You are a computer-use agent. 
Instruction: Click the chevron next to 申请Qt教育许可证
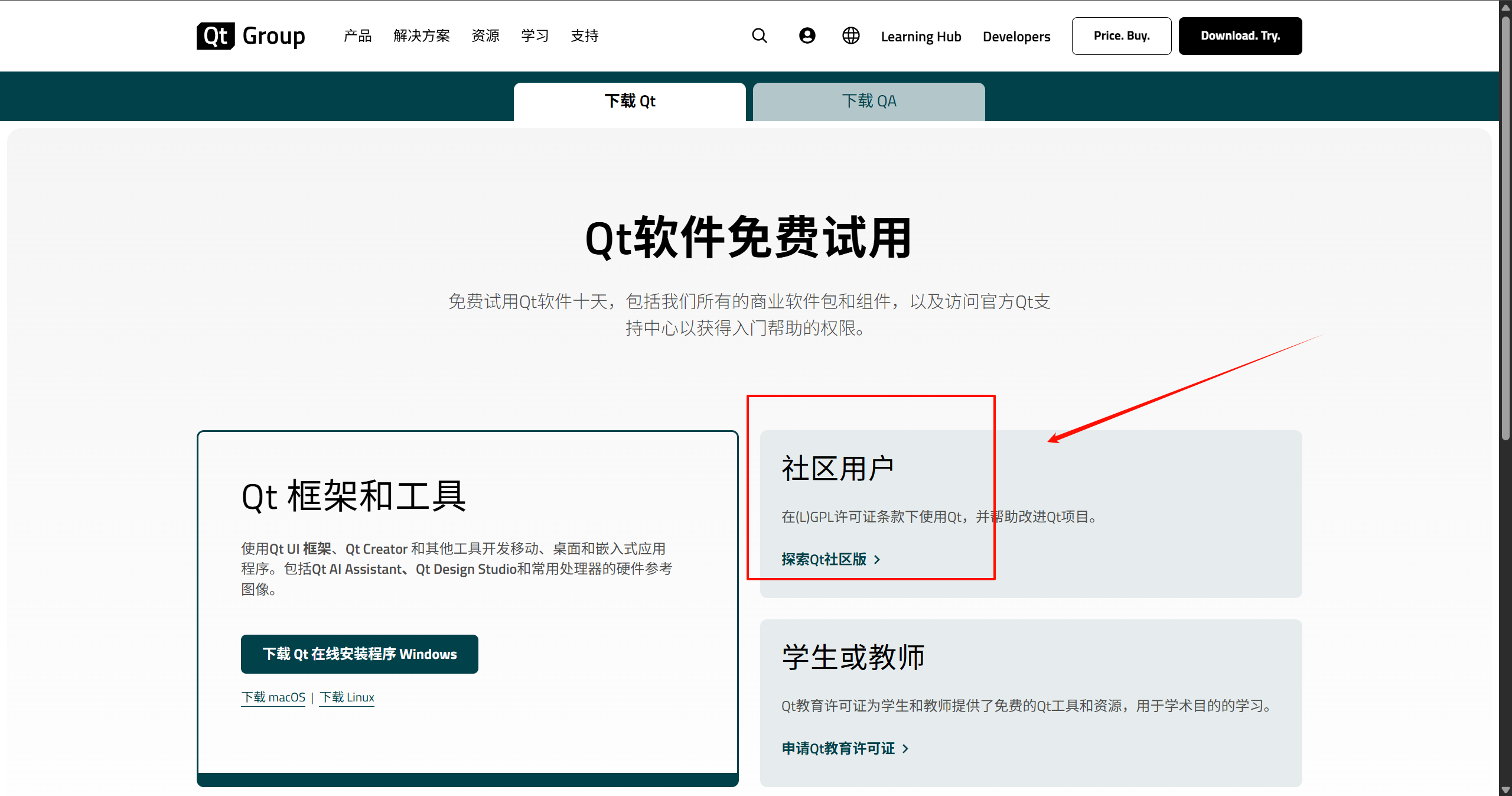(x=906, y=748)
